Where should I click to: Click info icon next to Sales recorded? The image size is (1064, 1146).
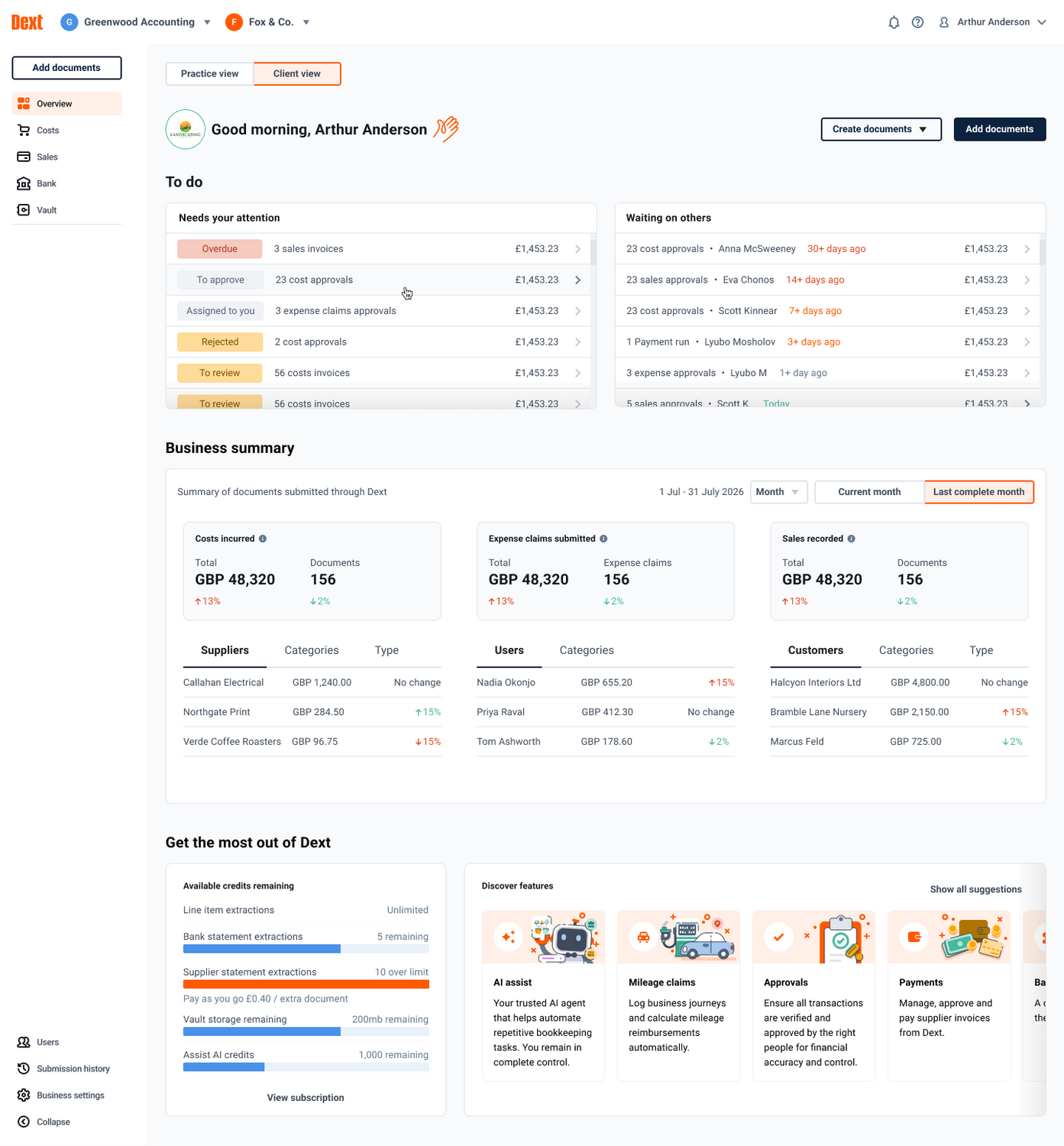point(851,539)
